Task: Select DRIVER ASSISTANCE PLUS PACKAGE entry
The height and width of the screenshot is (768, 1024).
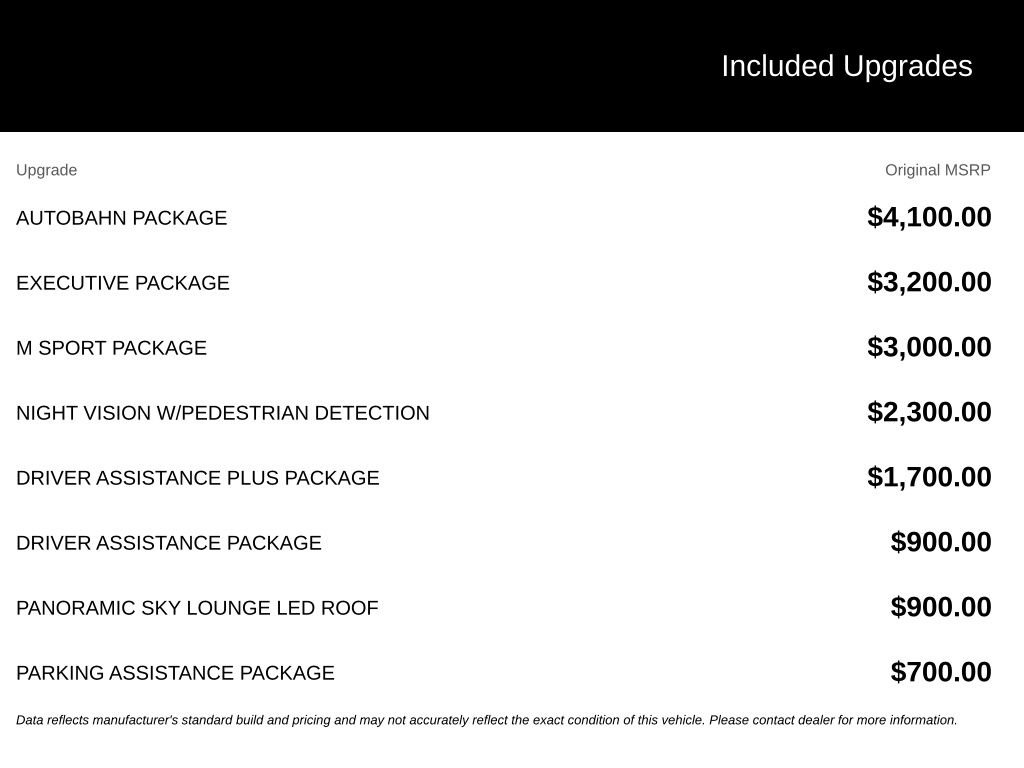Action: click(x=197, y=478)
